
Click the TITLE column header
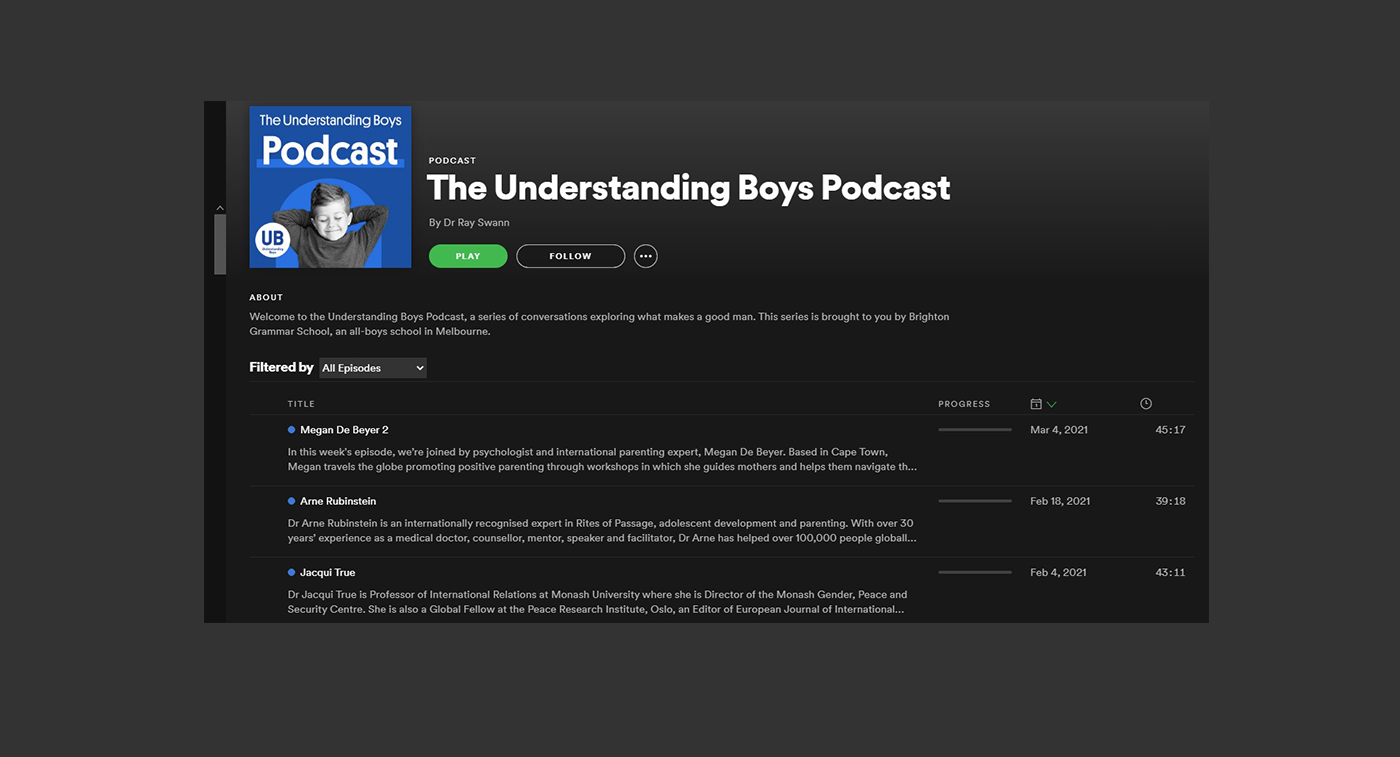[x=301, y=404]
